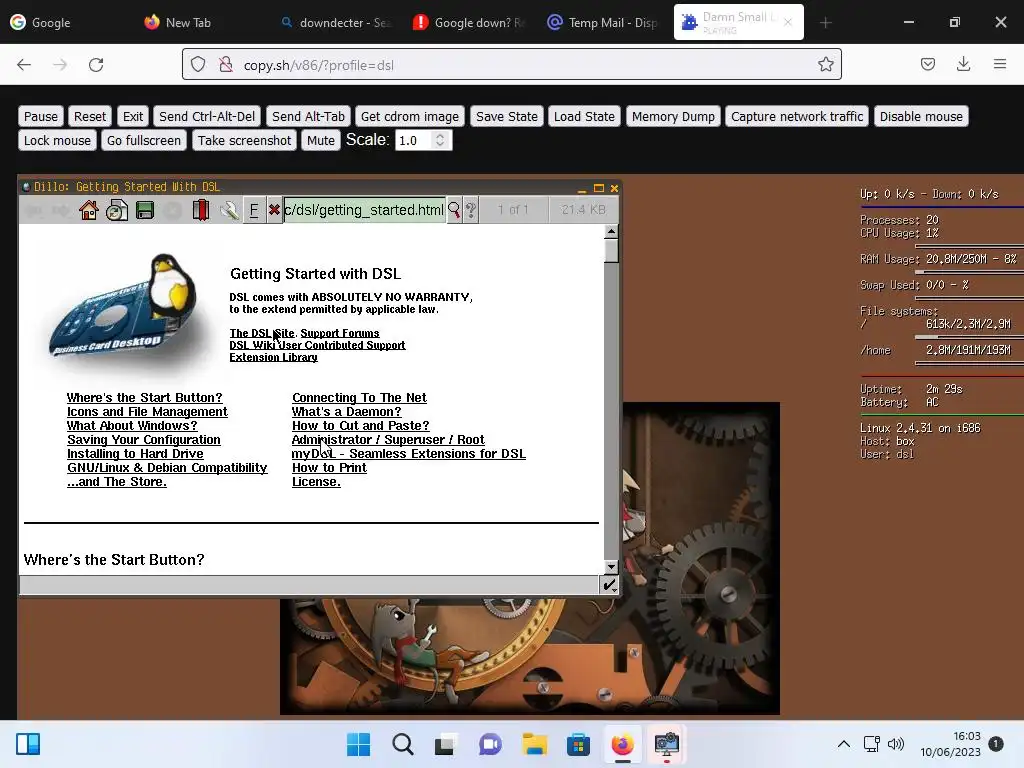Follow Icons and File Management link
The image size is (1024, 768).
pos(147,412)
